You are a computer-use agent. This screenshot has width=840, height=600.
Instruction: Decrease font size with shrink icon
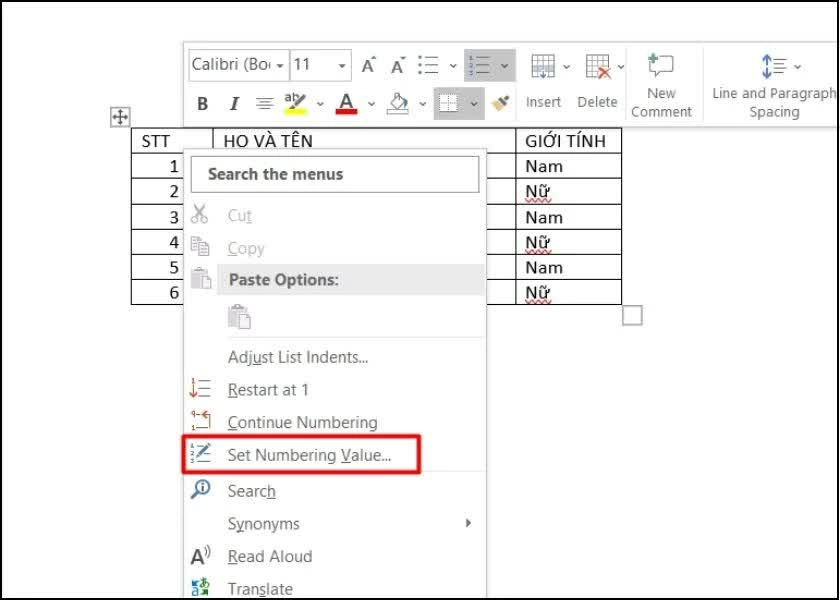click(398, 65)
